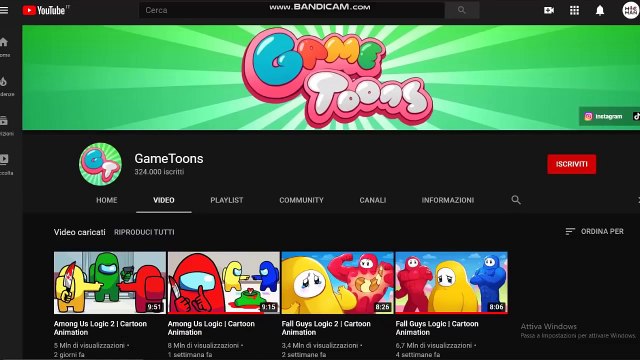The image size is (640, 360).
Task: Click '6,7 Mln di visualizzazioni' text
Action: [434, 345]
